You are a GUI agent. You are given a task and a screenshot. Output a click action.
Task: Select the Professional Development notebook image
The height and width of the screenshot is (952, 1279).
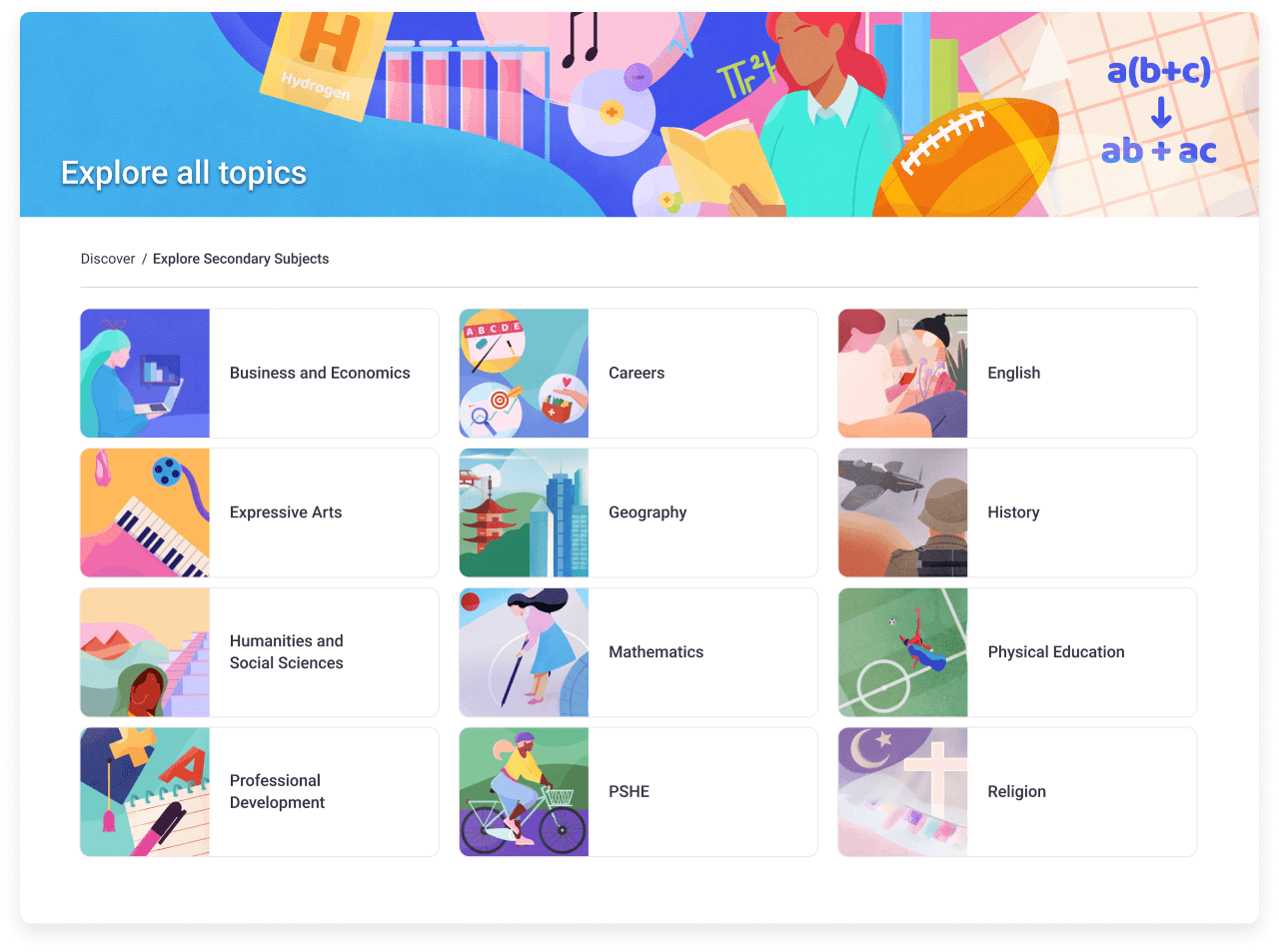145,792
